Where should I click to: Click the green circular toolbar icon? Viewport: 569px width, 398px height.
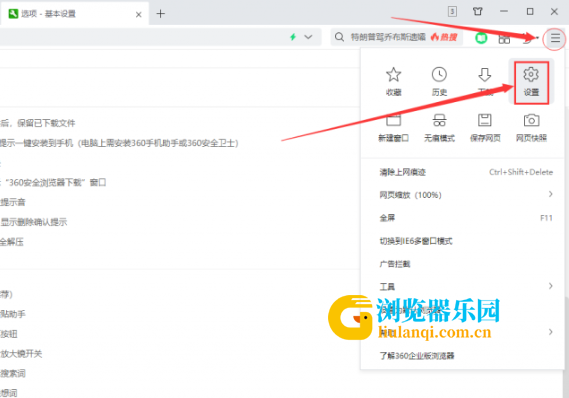[x=481, y=38]
